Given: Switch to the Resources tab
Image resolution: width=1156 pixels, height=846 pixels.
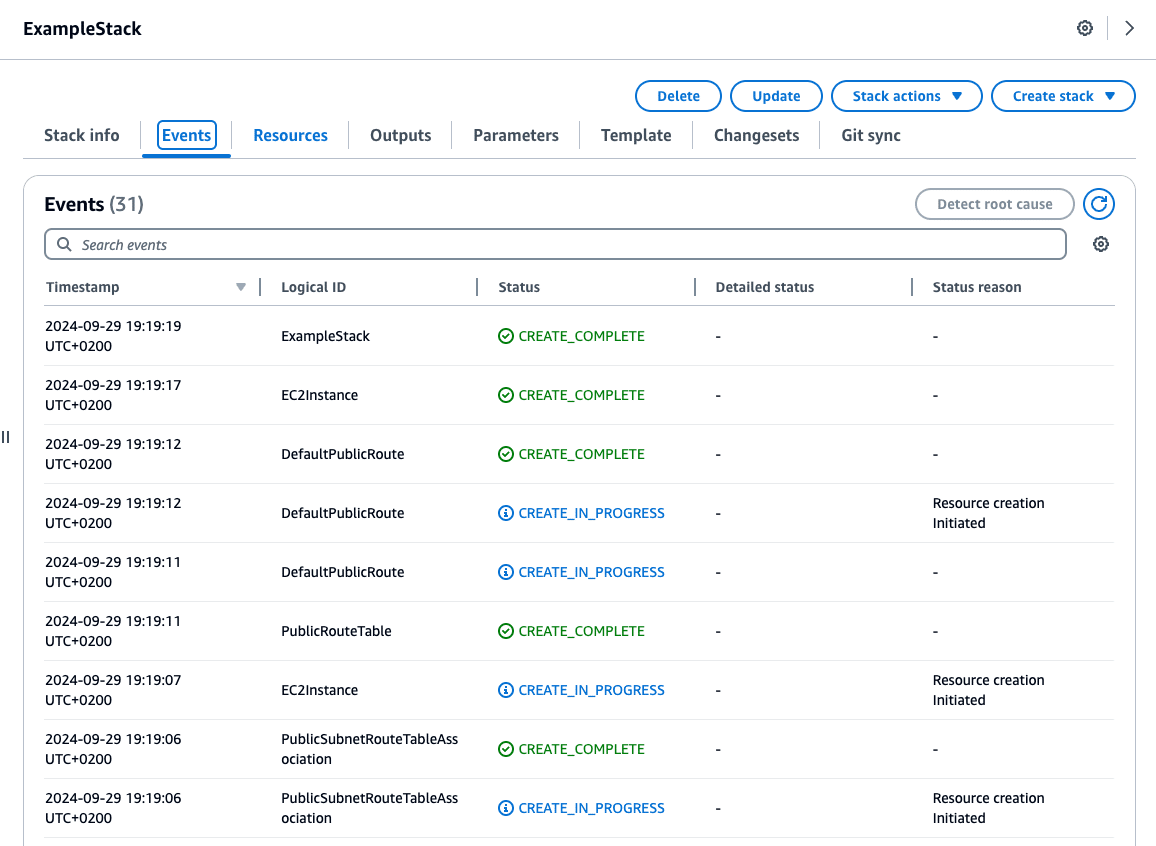Looking at the screenshot, I should pos(290,135).
